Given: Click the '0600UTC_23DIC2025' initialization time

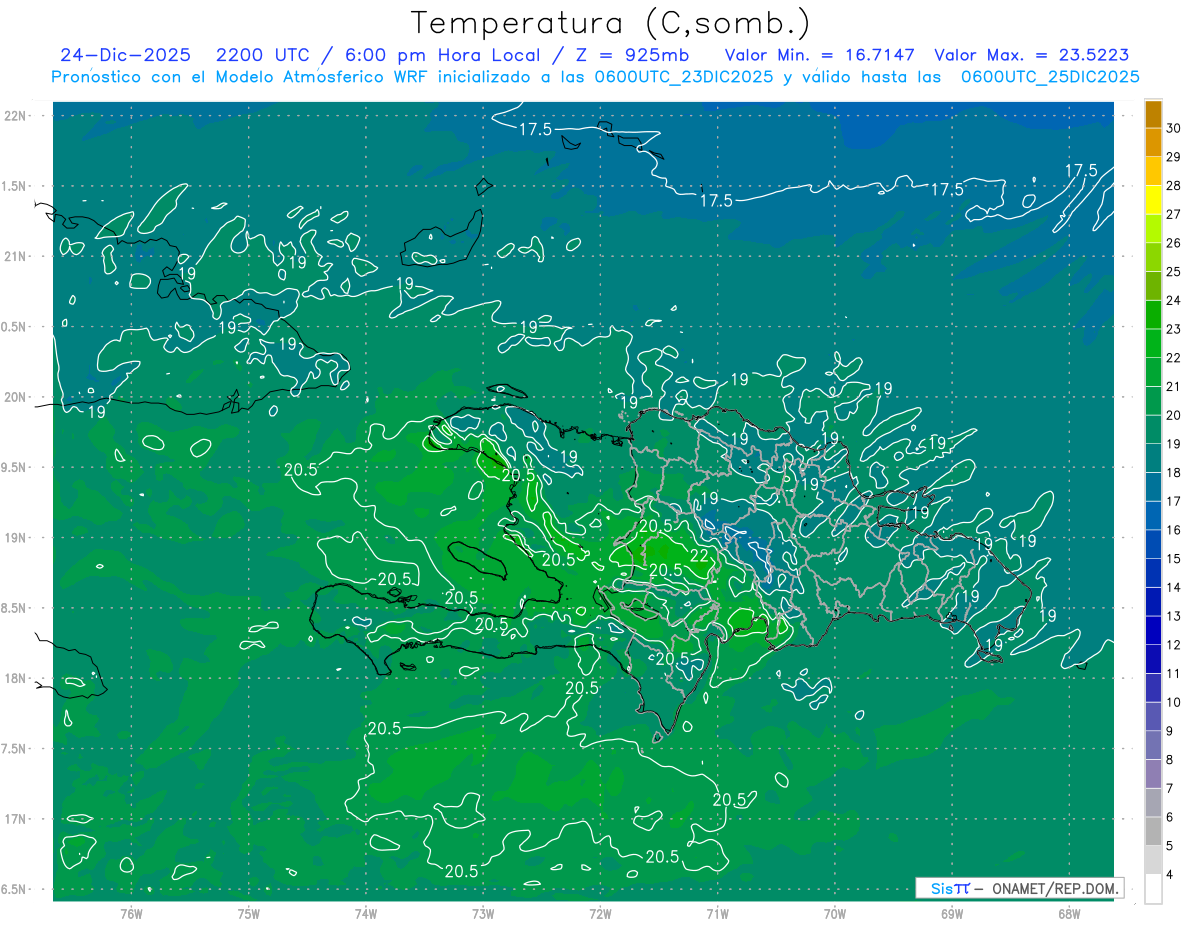Looking at the screenshot, I should pos(681,77).
